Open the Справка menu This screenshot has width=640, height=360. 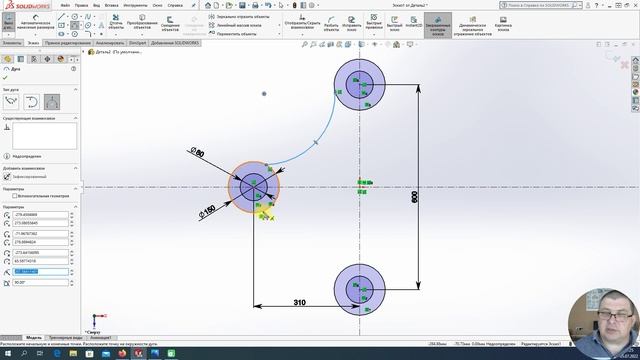pyautogui.click(x=175, y=6)
